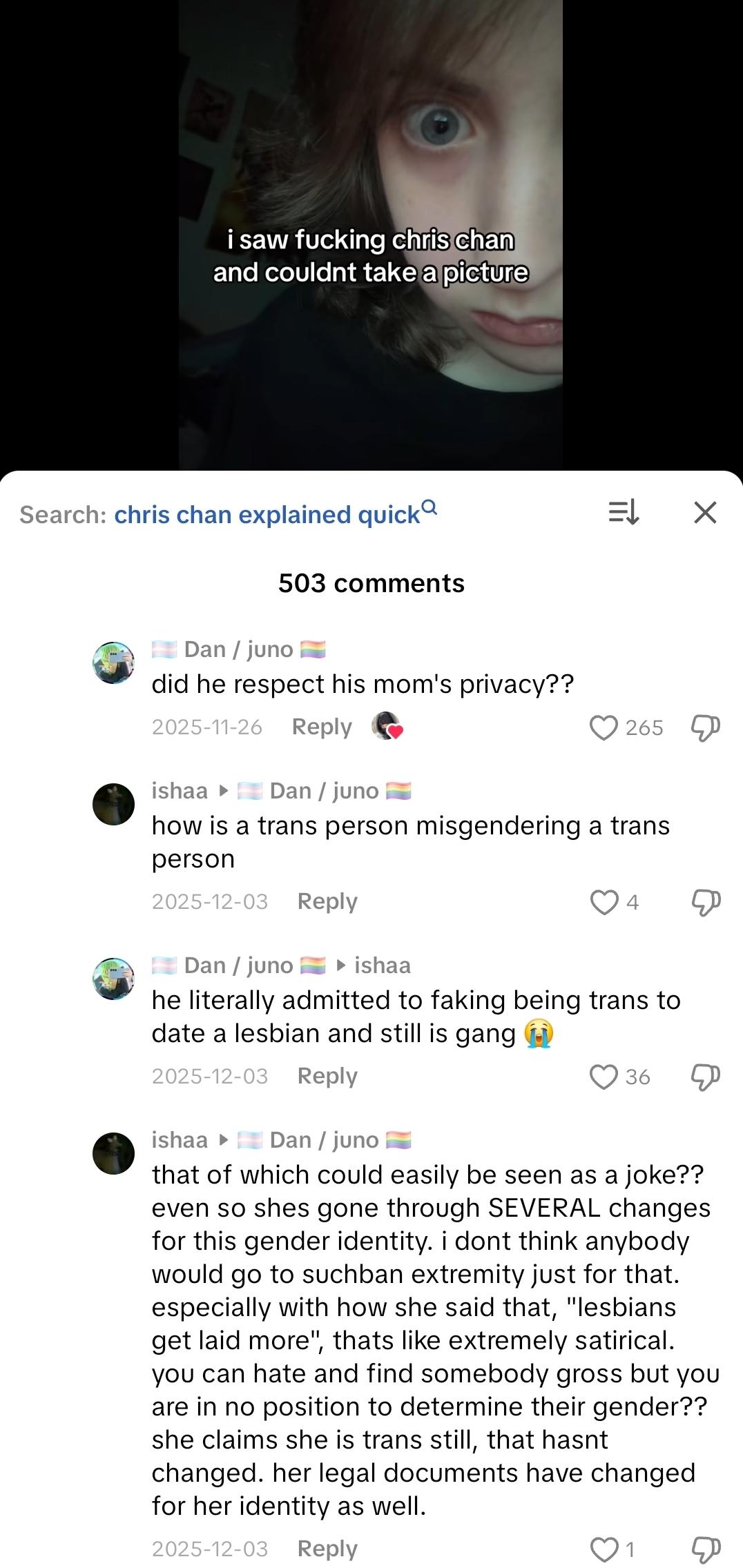This screenshot has height=1568, width=743.
Task: Open ishaa's avatar on the 'misgendering' comment
Action: click(x=113, y=804)
